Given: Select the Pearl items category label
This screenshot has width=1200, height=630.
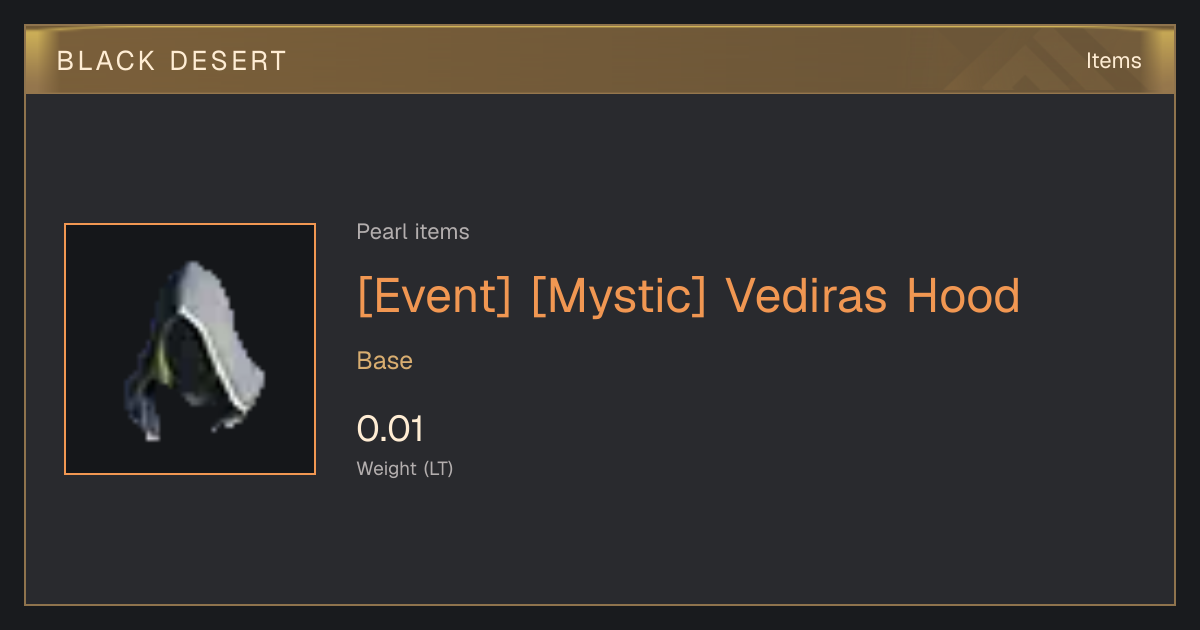Looking at the screenshot, I should click(413, 232).
